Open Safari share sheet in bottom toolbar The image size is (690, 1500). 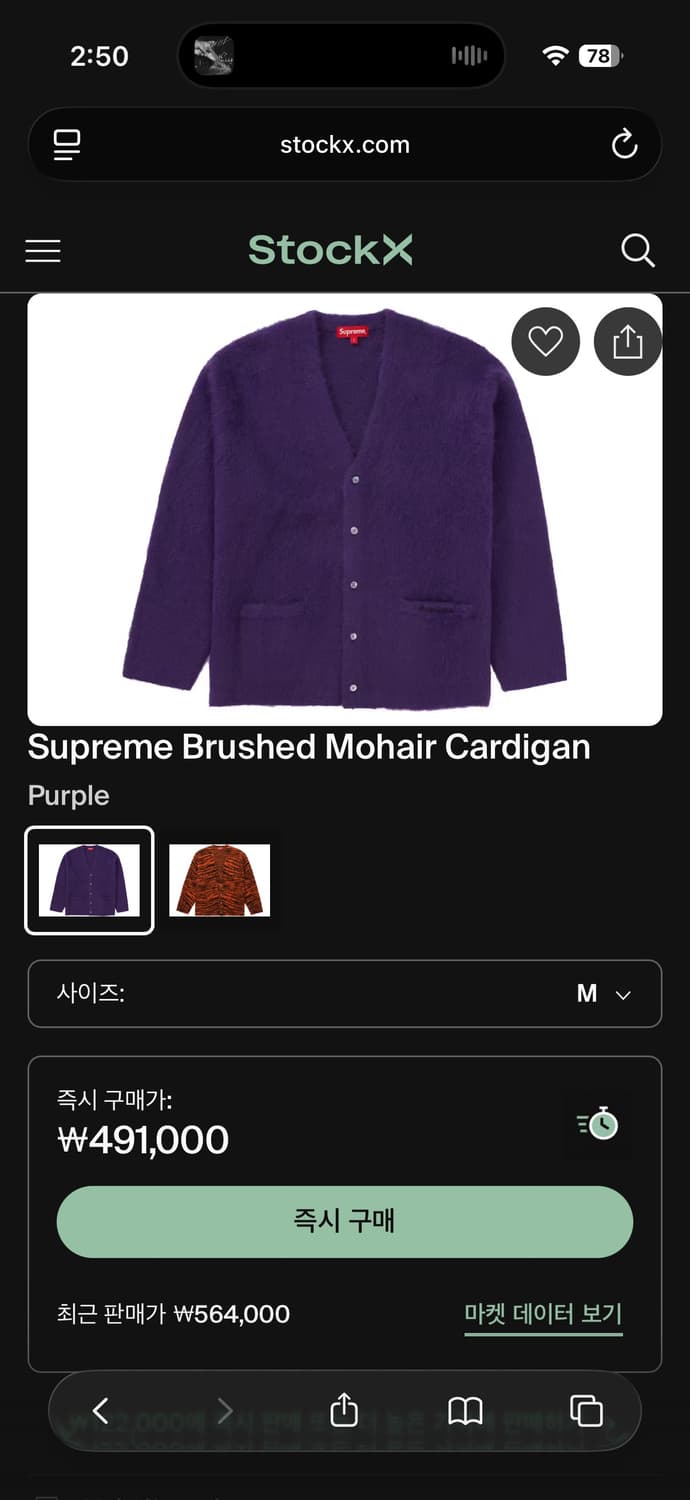pos(343,1410)
